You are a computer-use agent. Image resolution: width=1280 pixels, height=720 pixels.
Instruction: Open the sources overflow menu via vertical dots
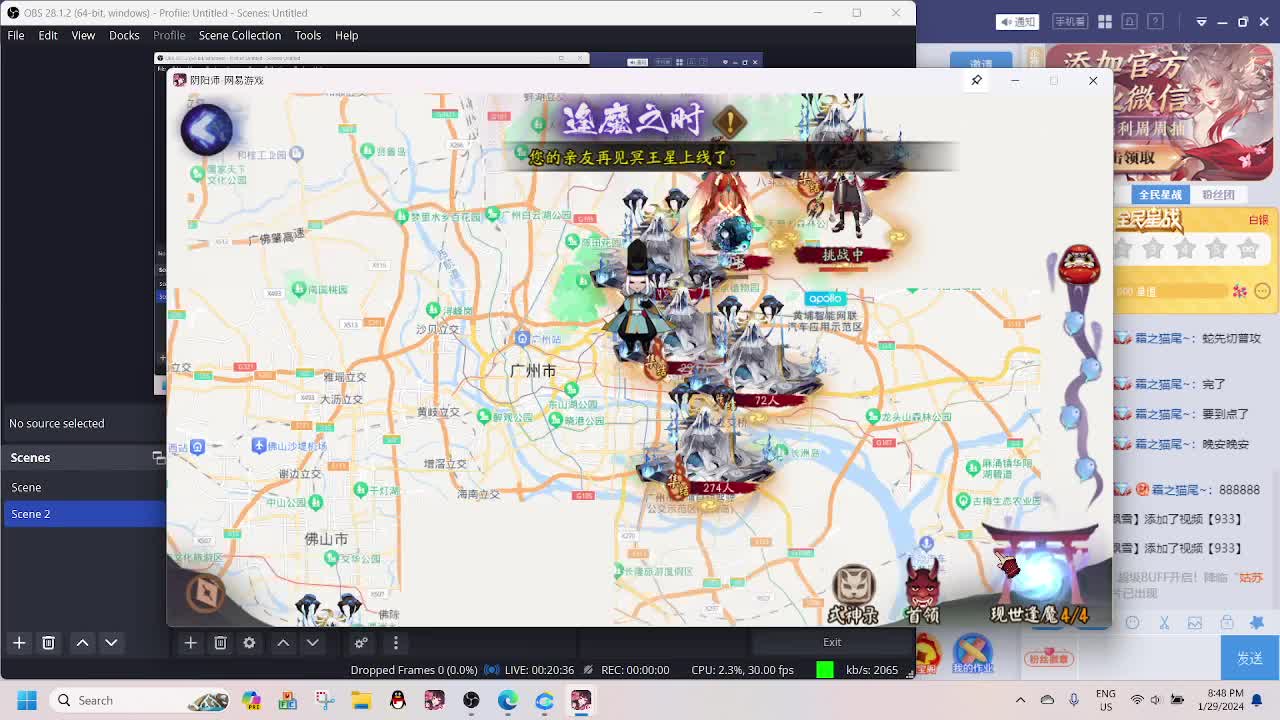coord(396,643)
